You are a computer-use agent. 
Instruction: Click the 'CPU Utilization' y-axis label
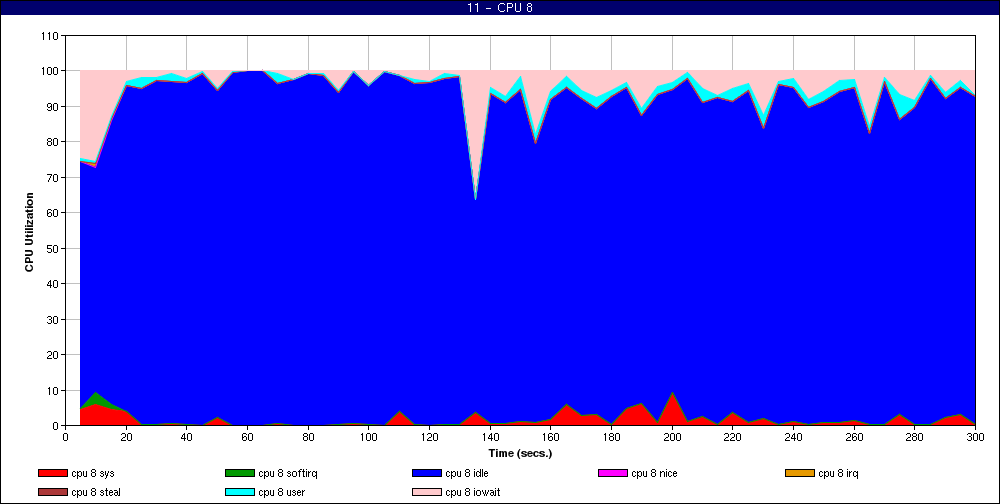(x=29, y=232)
